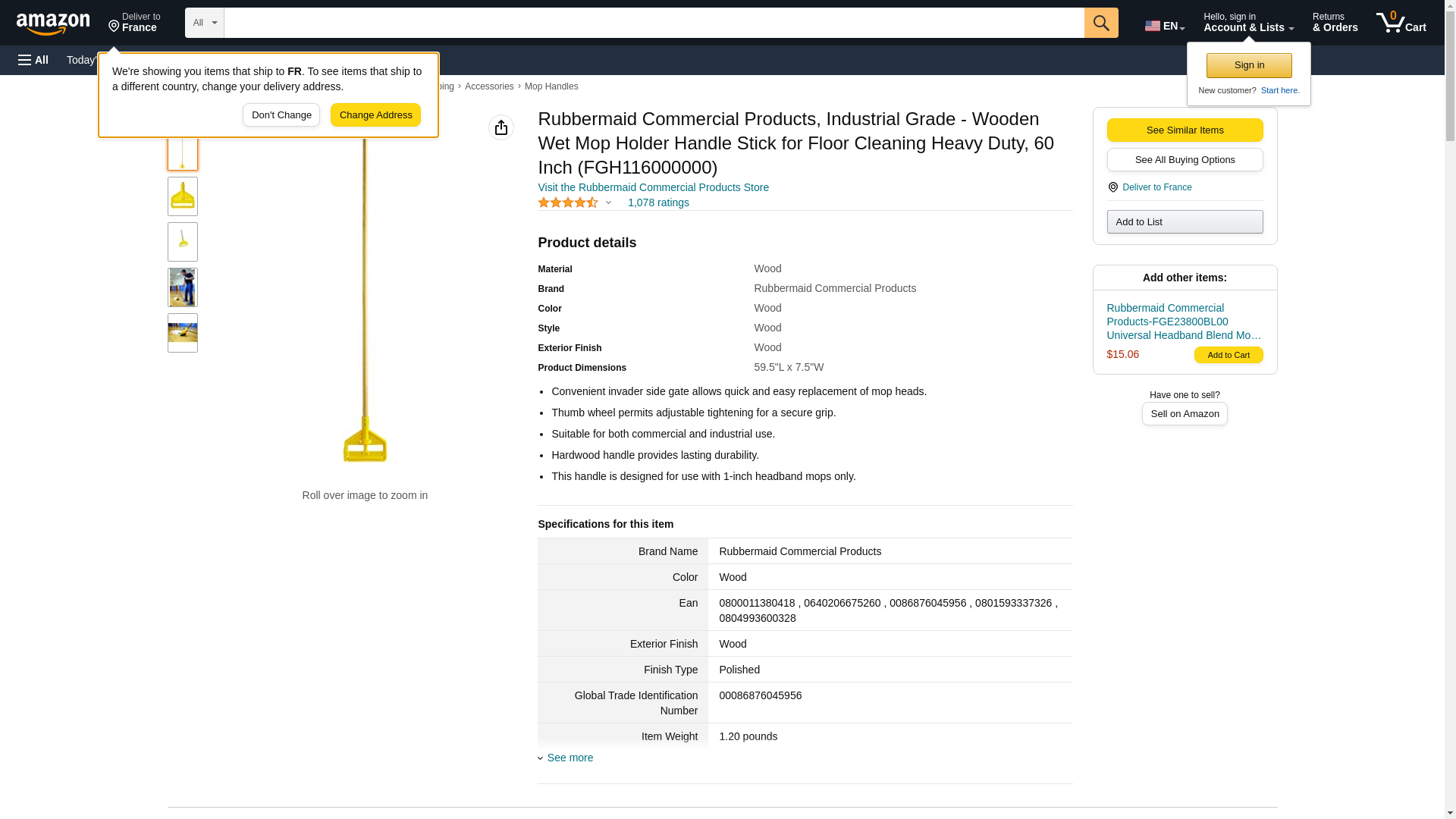Click the star rating icons
This screenshot has width=1456, height=819.
click(x=567, y=202)
